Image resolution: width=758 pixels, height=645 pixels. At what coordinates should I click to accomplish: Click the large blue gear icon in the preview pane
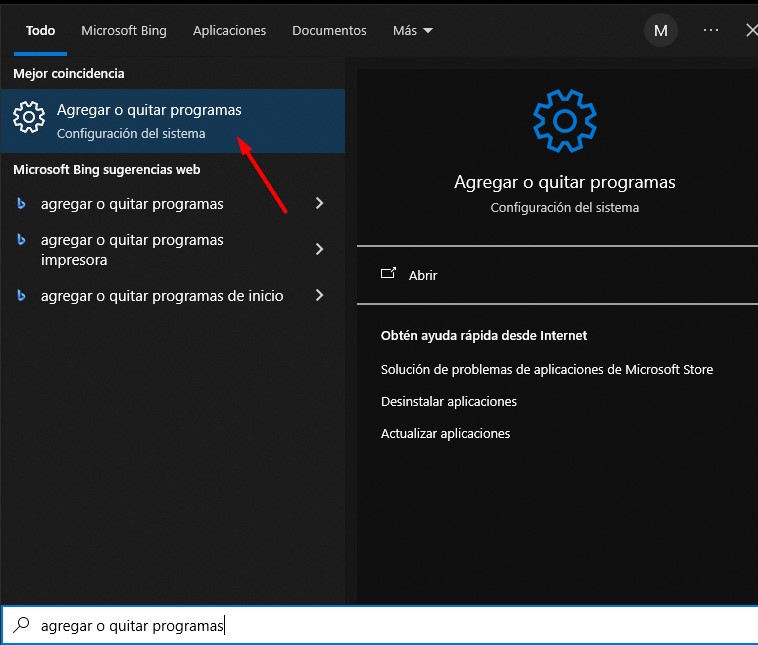(565, 121)
